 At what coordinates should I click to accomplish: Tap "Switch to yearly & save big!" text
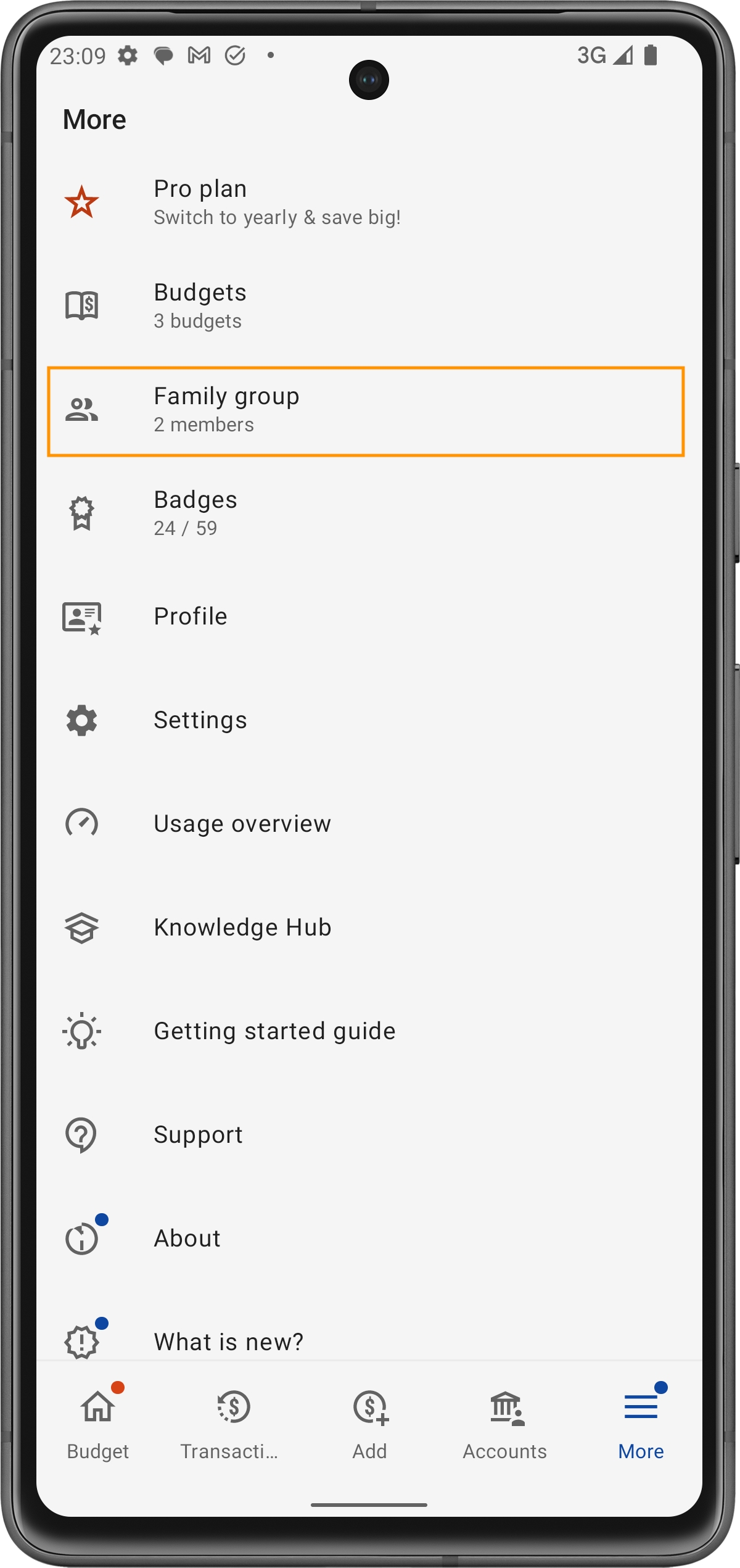[277, 218]
